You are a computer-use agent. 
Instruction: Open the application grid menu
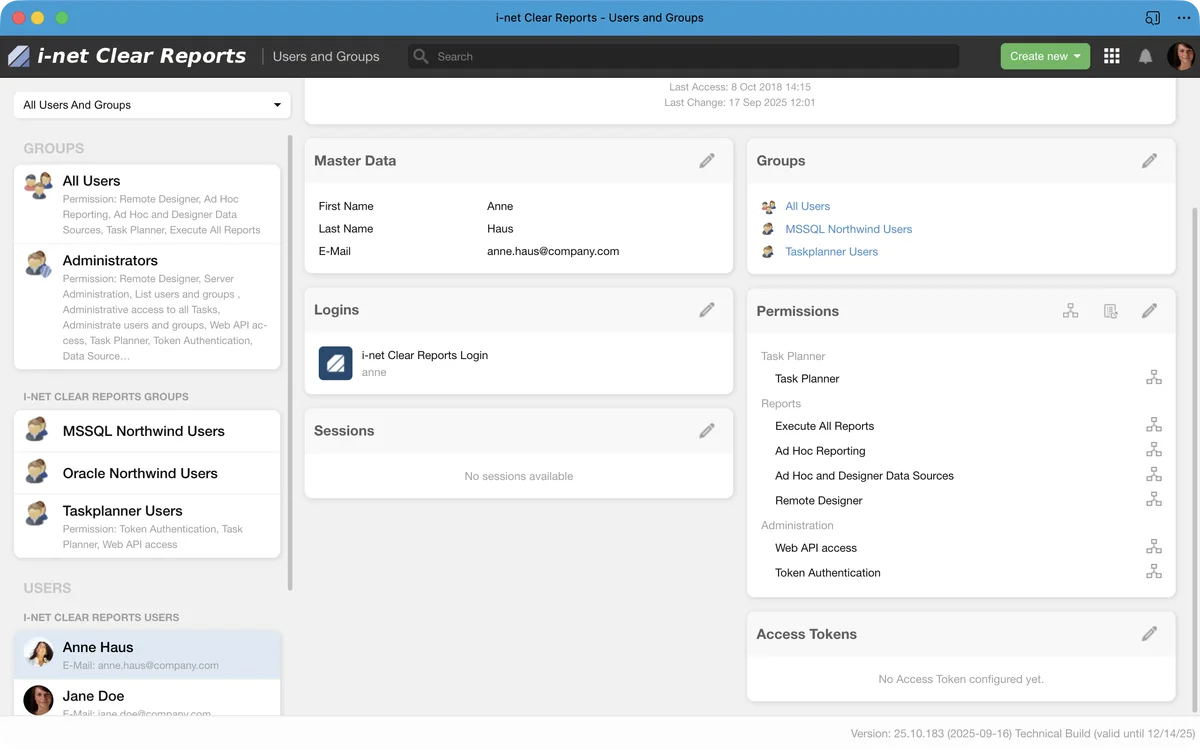[x=1111, y=57]
